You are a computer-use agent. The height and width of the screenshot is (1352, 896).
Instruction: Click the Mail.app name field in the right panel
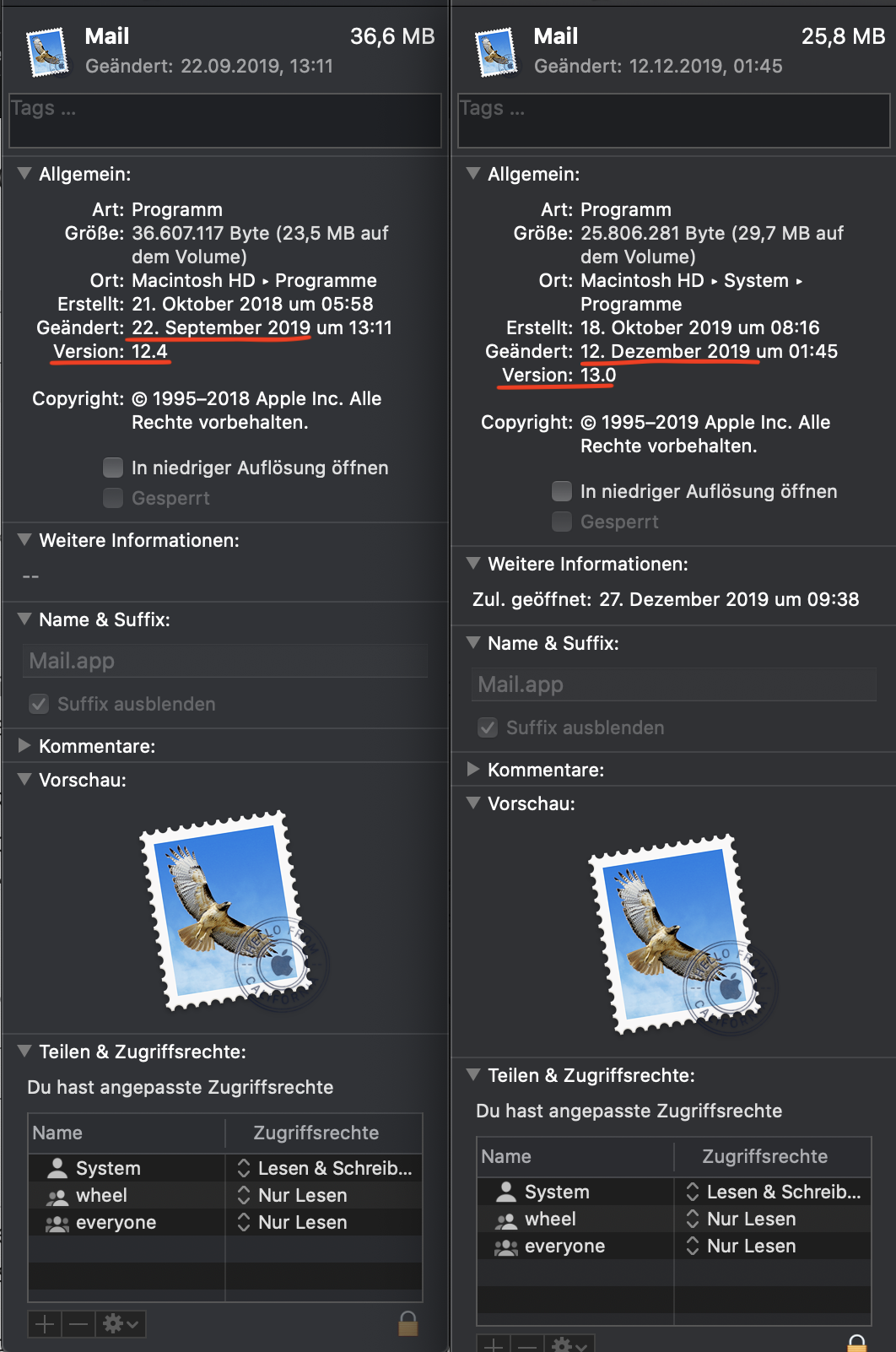click(674, 684)
